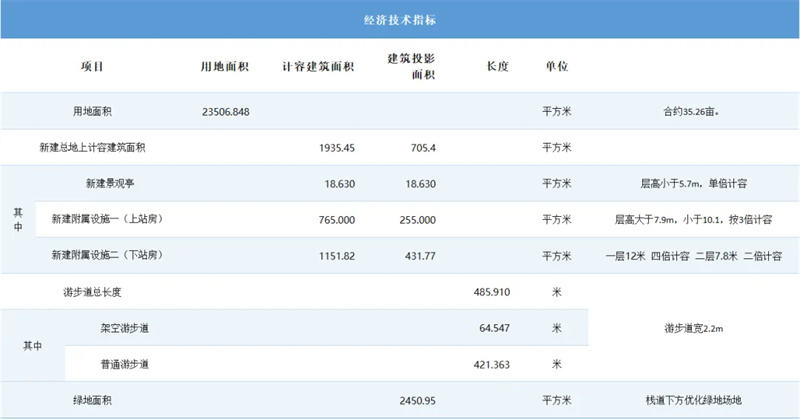This screenshot has width=800, height=419.
Task: Click the 游步道总长度 row label
Action: (x=105, y=292)
